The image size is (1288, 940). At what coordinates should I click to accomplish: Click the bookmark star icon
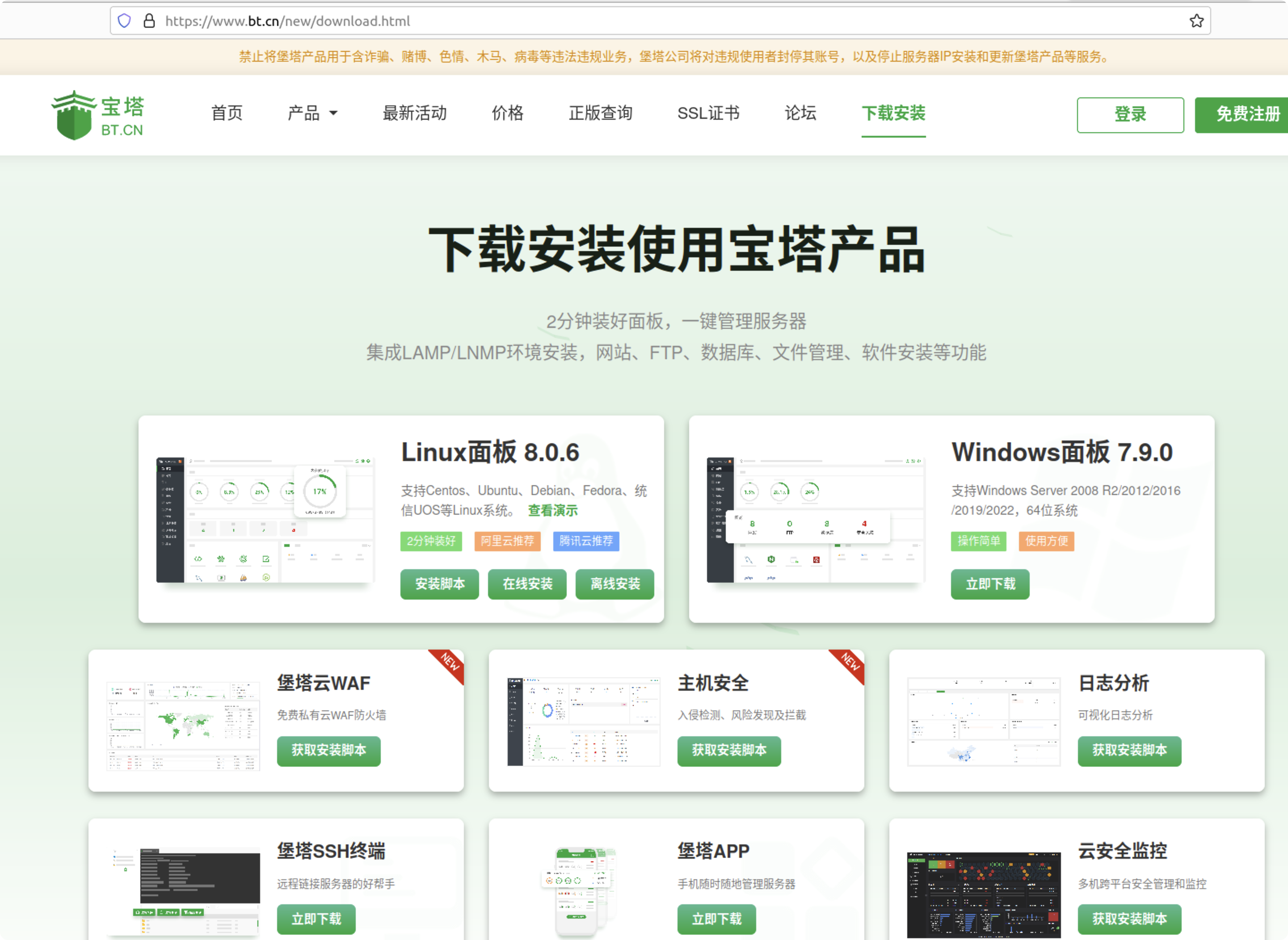[x=1196, y=21]
